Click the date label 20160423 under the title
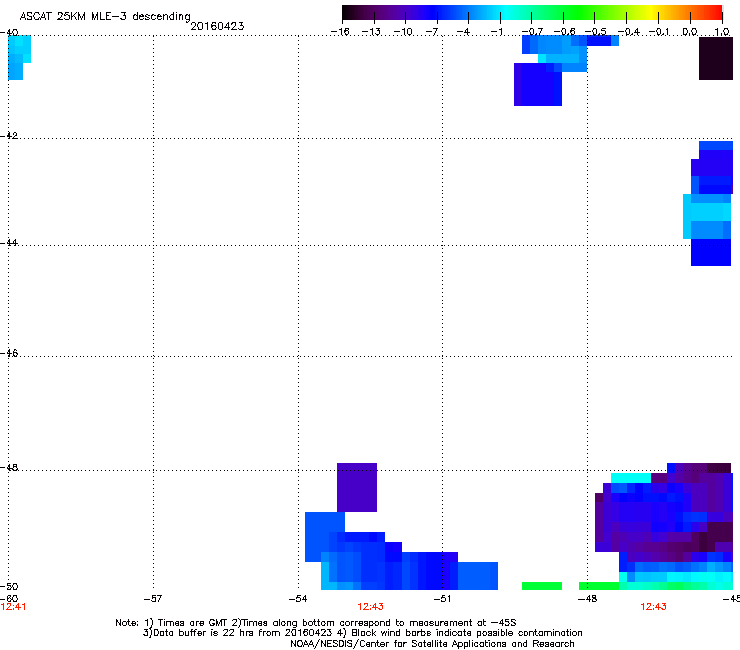Image resolution: width=740 pixels, height=650 pixels. coord(217,26)
